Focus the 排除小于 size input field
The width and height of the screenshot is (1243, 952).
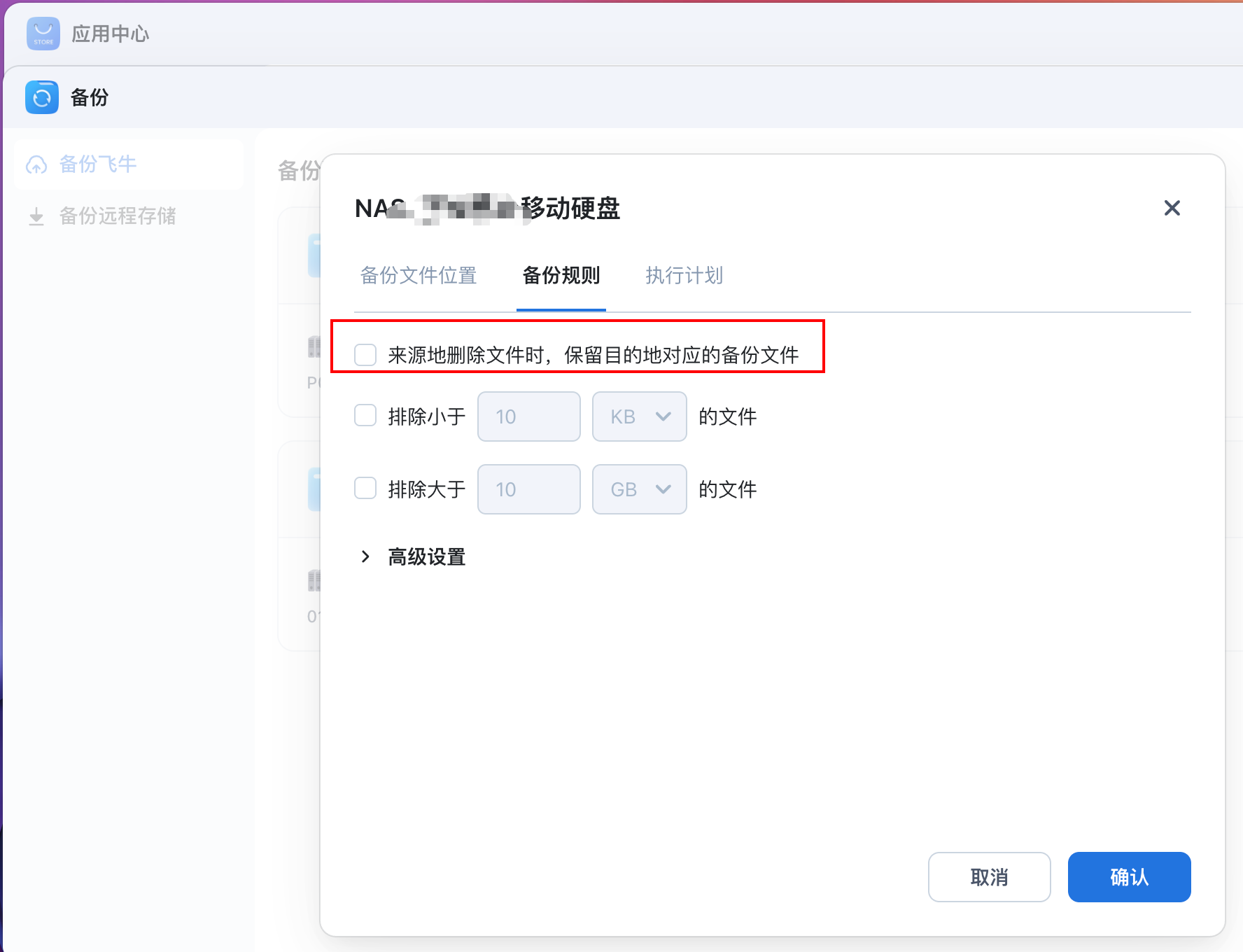point(529,416)
